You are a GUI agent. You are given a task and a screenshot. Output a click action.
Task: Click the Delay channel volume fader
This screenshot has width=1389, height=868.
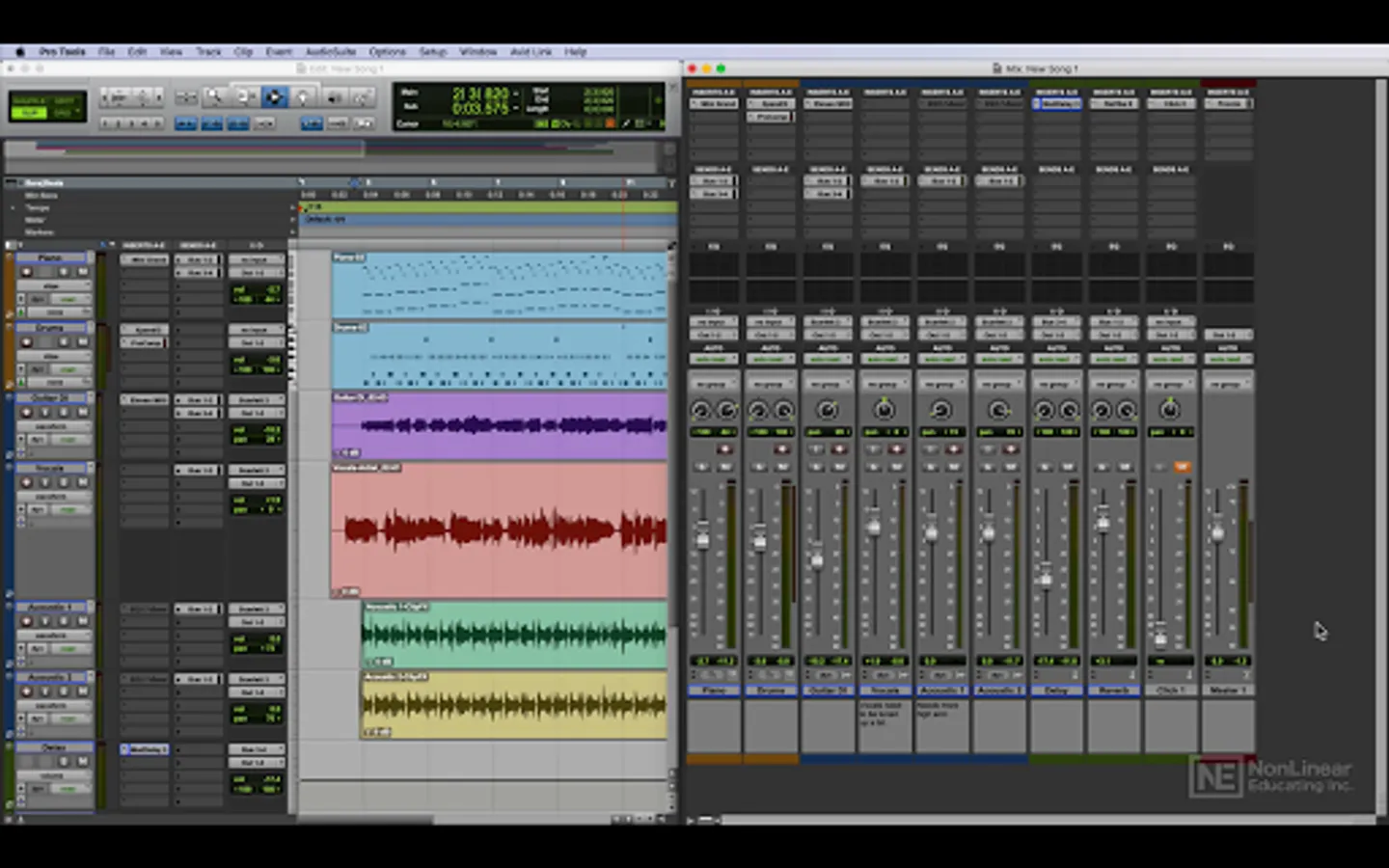coord(1045,578)
